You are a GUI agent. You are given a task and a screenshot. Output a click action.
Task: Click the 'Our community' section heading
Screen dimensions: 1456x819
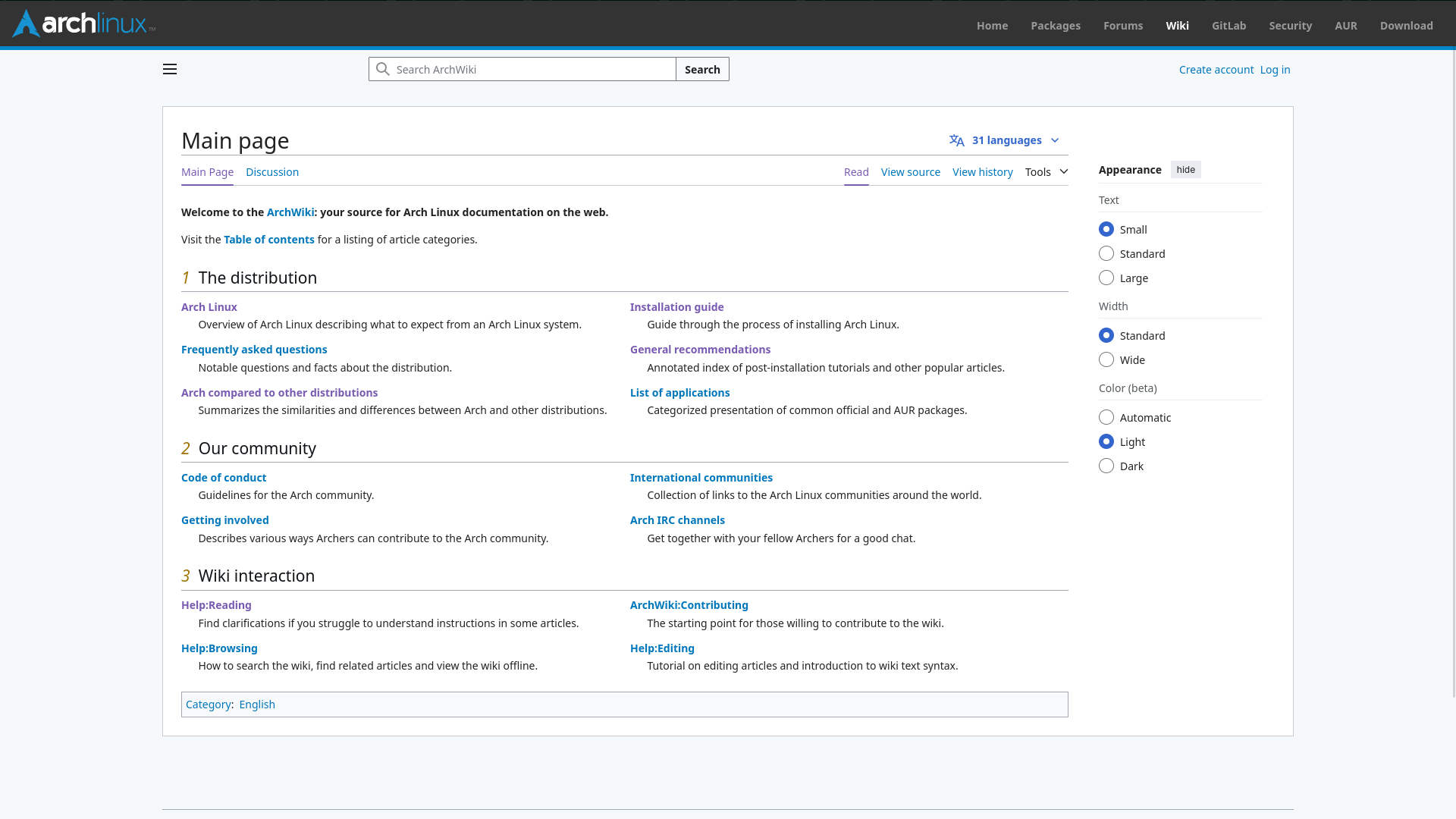click(257, 448)
